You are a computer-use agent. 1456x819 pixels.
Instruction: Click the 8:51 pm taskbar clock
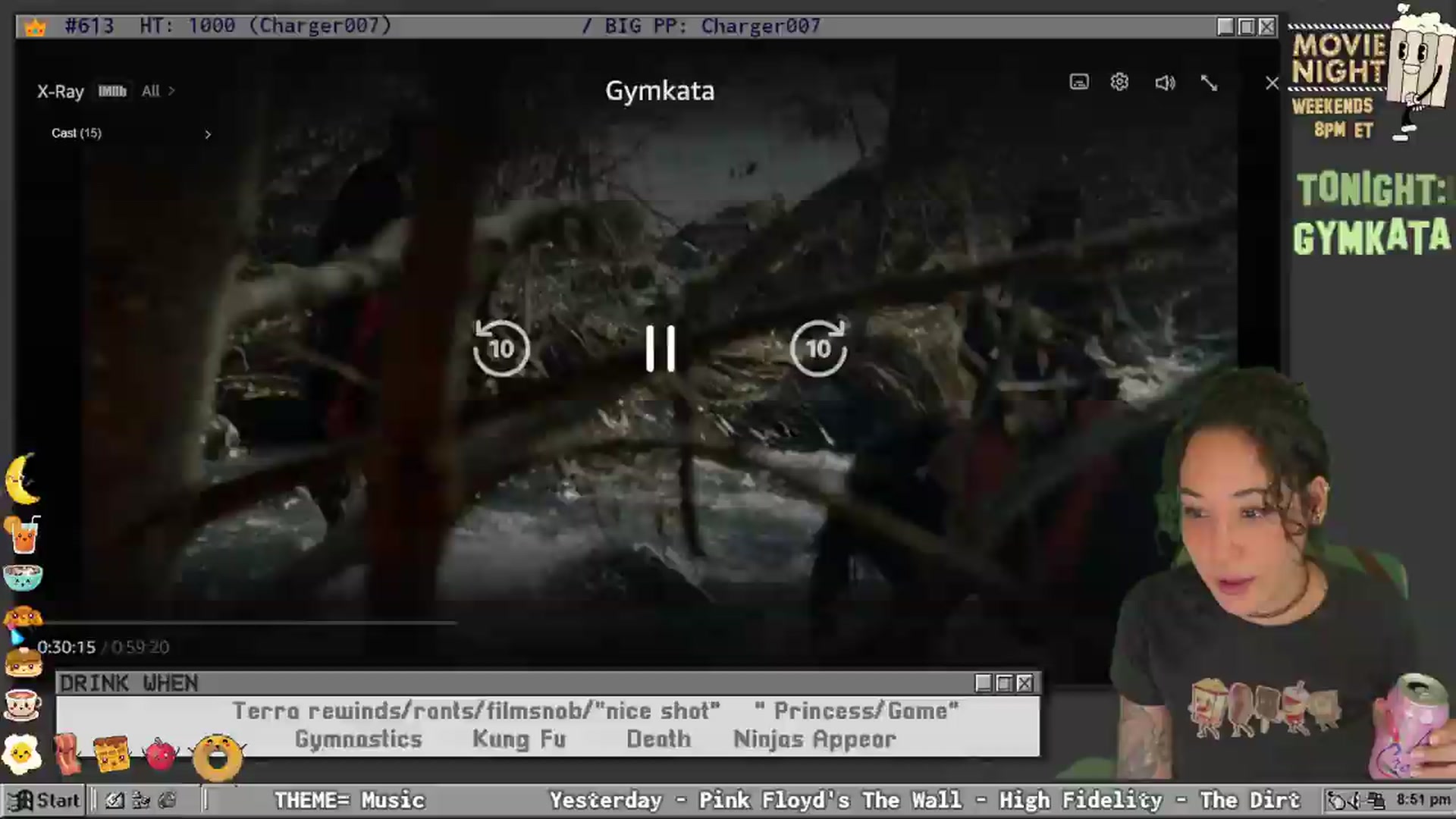click(1423, 799)
